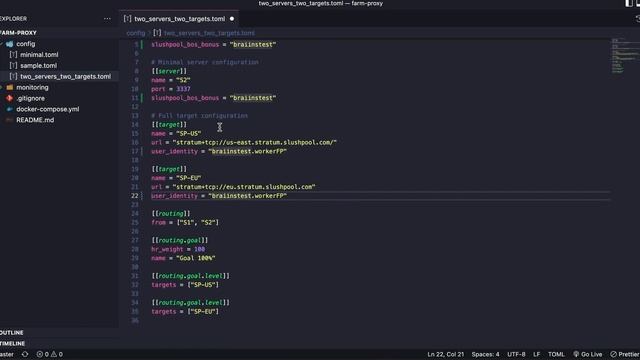
Task: Open minimal.toml in the Explorer
Action: (39, 55)
